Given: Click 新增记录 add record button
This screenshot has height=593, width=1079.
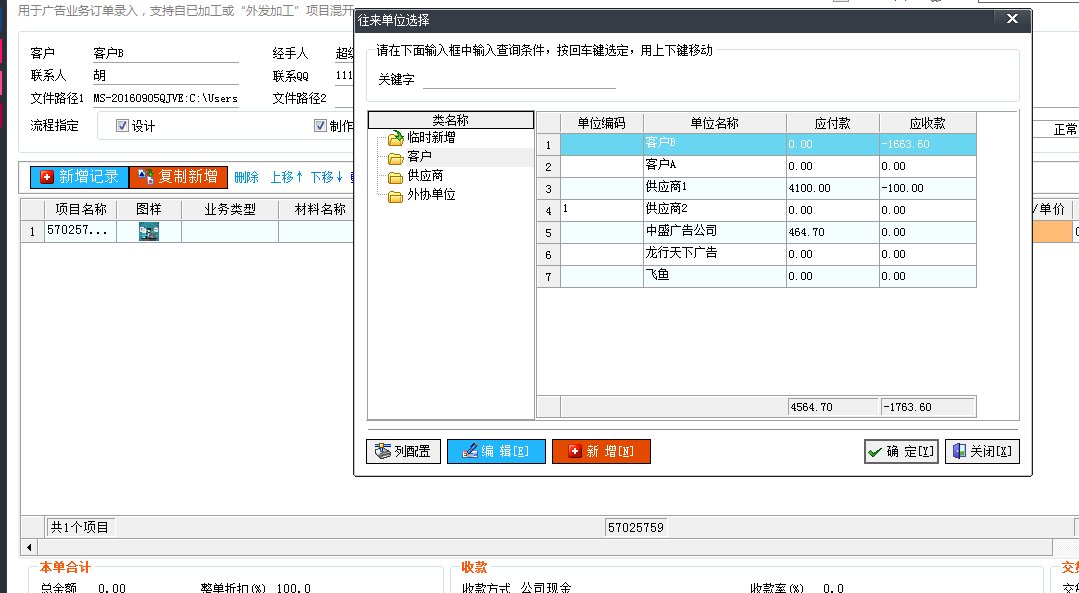Looking at the screenshot, I should tap(79, 177).
